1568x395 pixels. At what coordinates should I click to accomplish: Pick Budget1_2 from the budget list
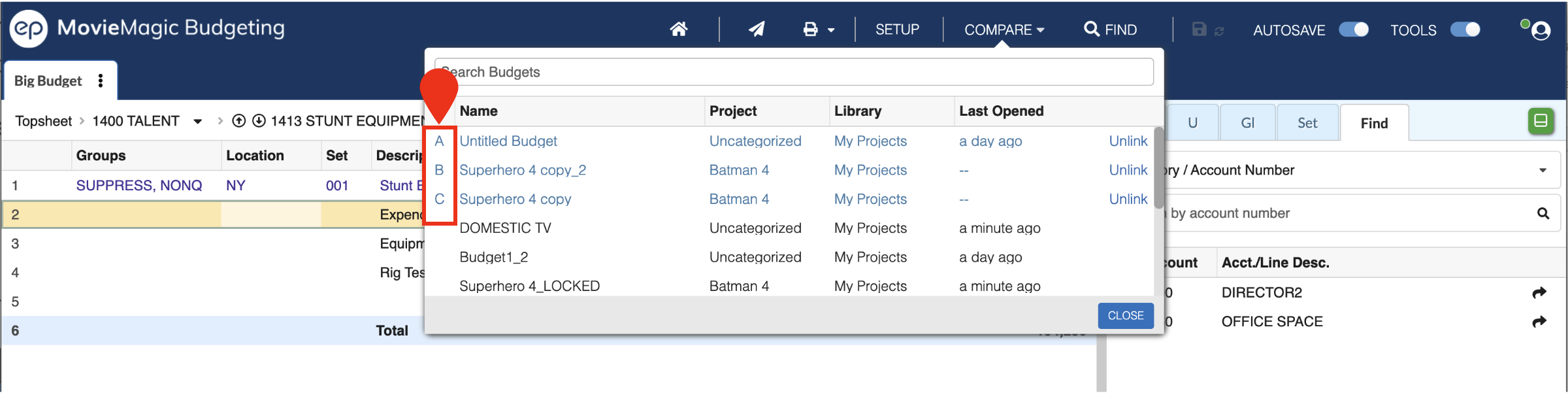493,258
